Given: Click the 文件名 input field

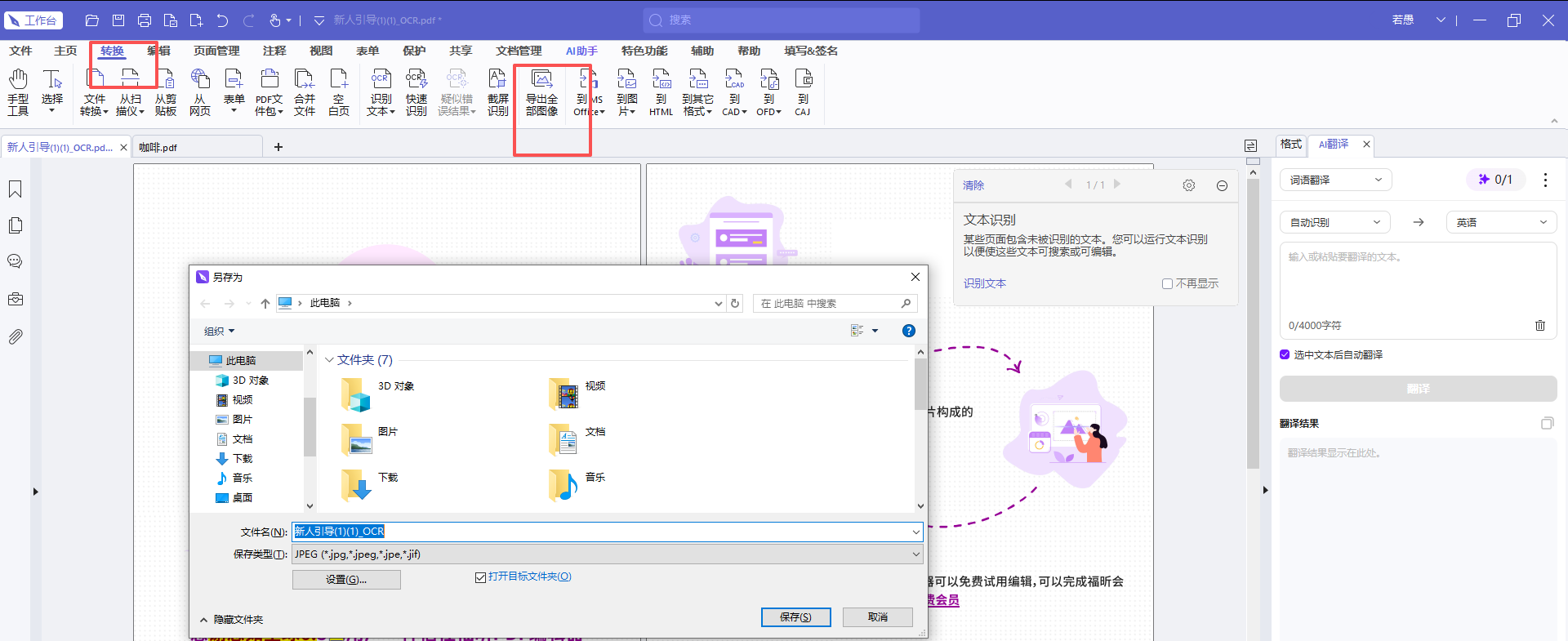Looking at the screenshot, I should 608,532.
